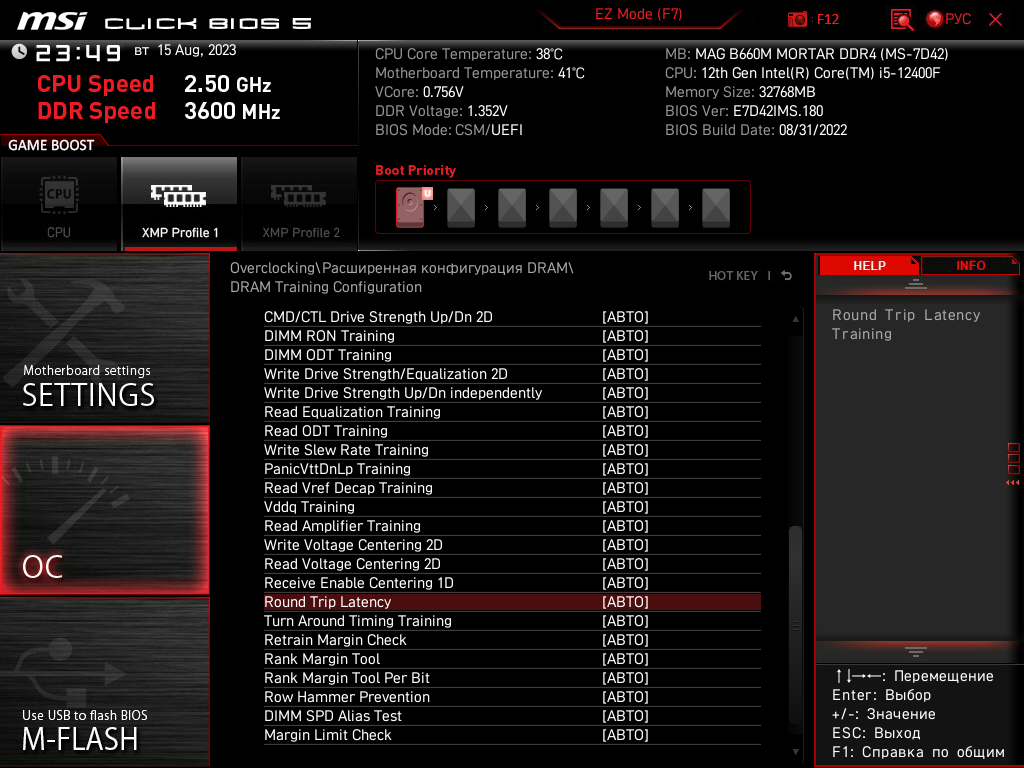Click the scroll-up grip in help panel
Viewport: 1024px width, 768px height.
pyautogui.click(x=916, y=284)
